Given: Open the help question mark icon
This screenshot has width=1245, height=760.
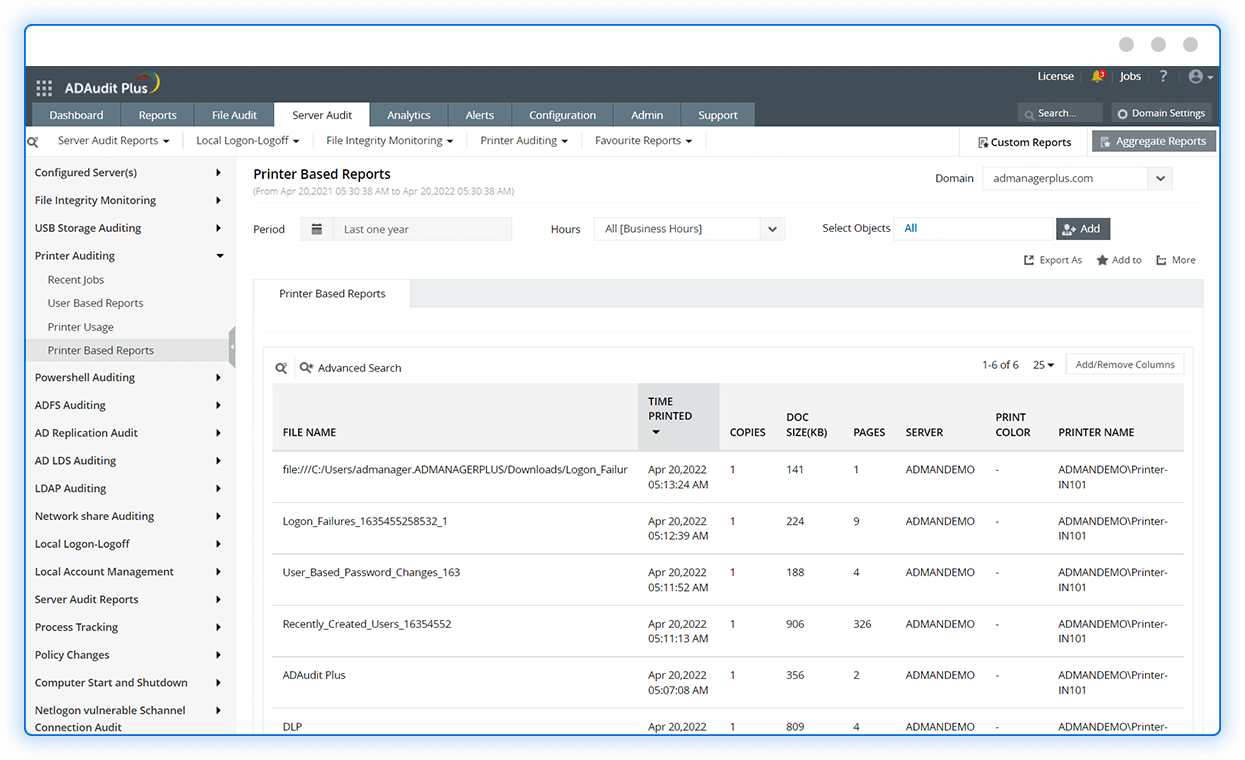Looking at the screenshot, I should pyautogui.click(x=1163, y=76).
